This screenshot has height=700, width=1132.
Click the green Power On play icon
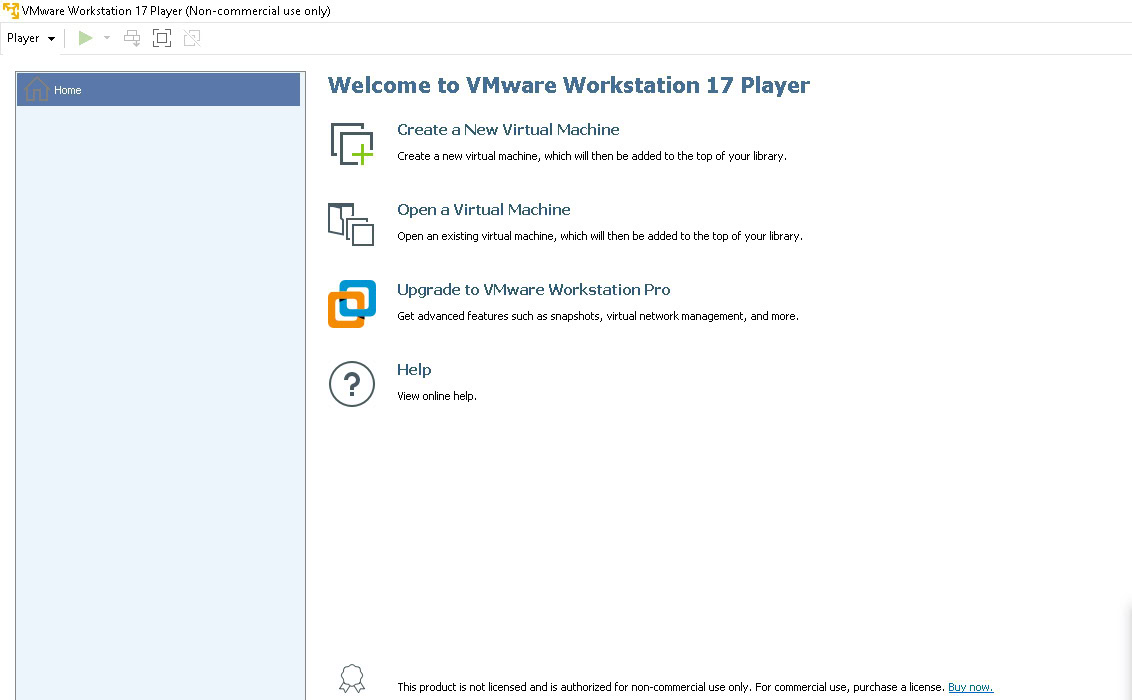pyautogui.click(x=85, y=38)
